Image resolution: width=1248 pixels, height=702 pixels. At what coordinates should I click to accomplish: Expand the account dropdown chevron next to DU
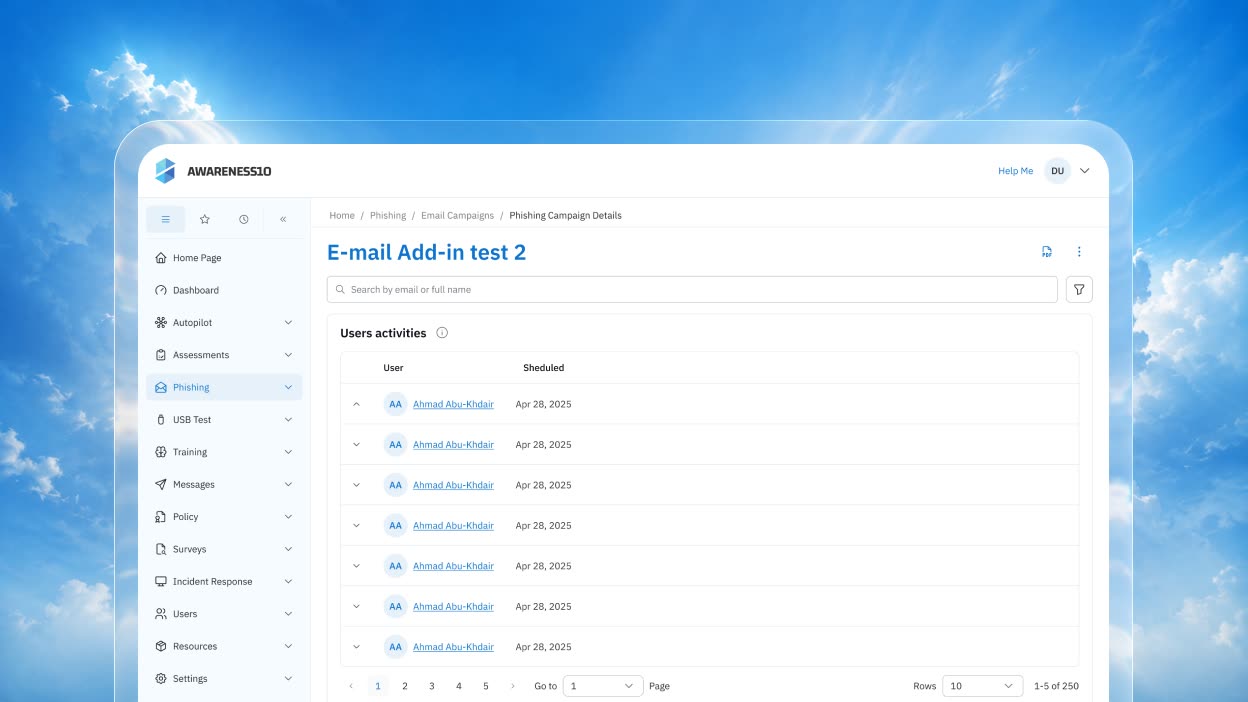click(1085, 171)
